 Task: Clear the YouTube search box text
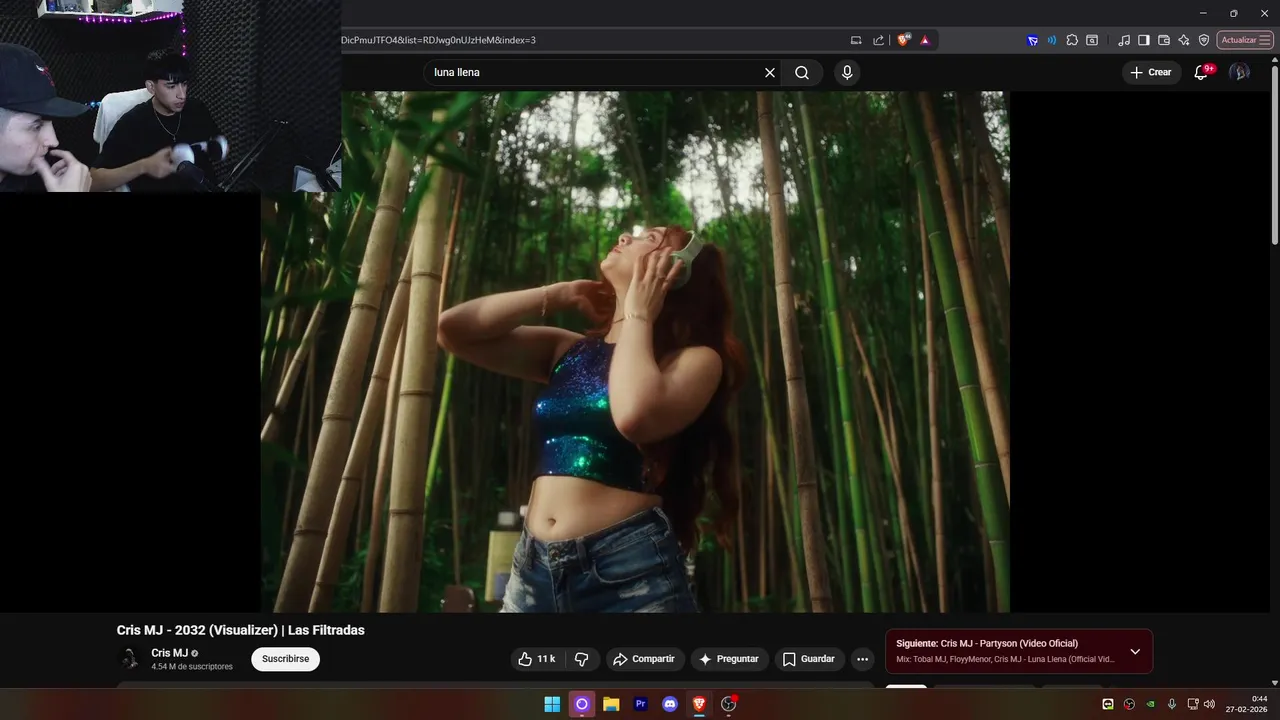pyautogui.click(x=770, y=73)
